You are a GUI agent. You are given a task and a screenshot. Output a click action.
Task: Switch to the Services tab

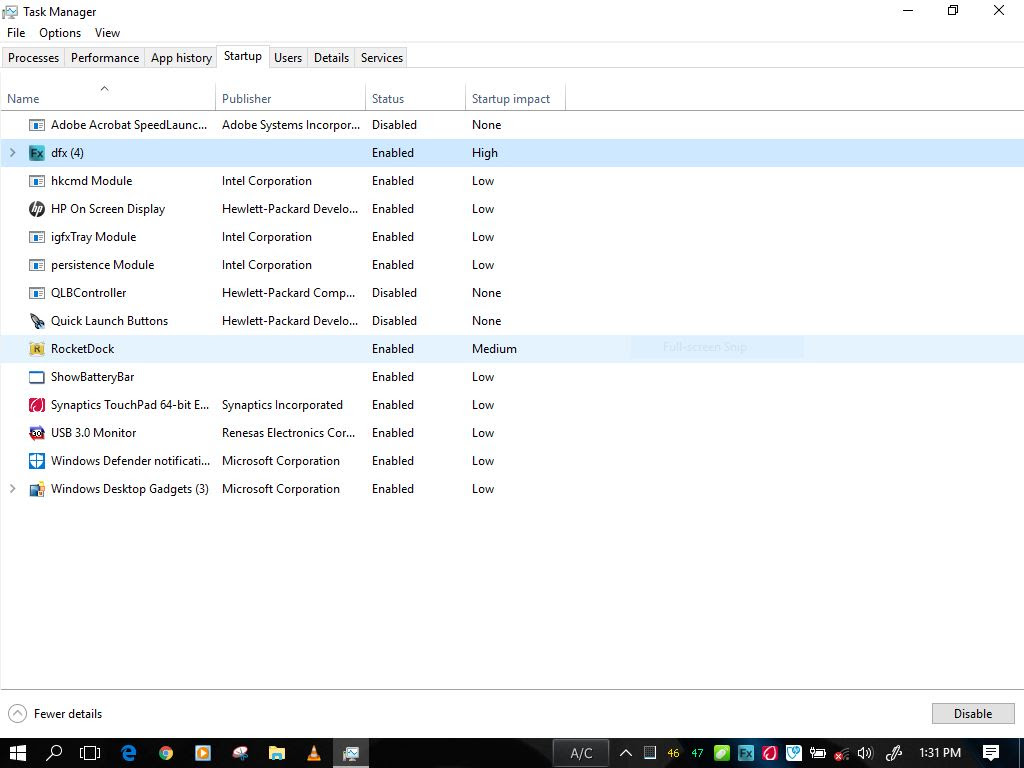click(x=382, y=57)
